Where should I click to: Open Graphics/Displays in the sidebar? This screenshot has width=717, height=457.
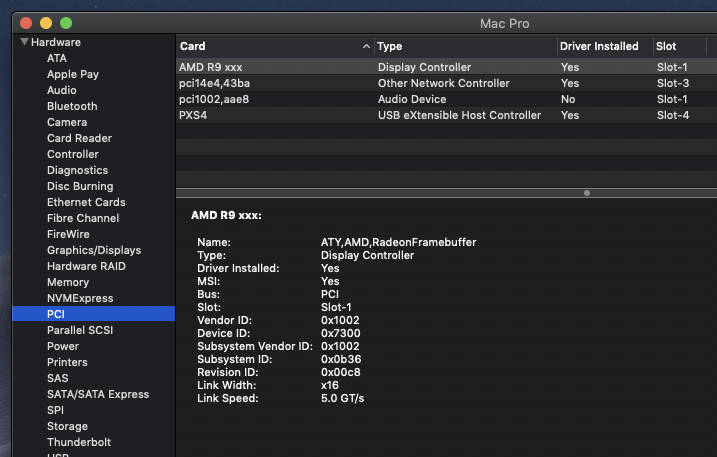click(x=94, y=250)
